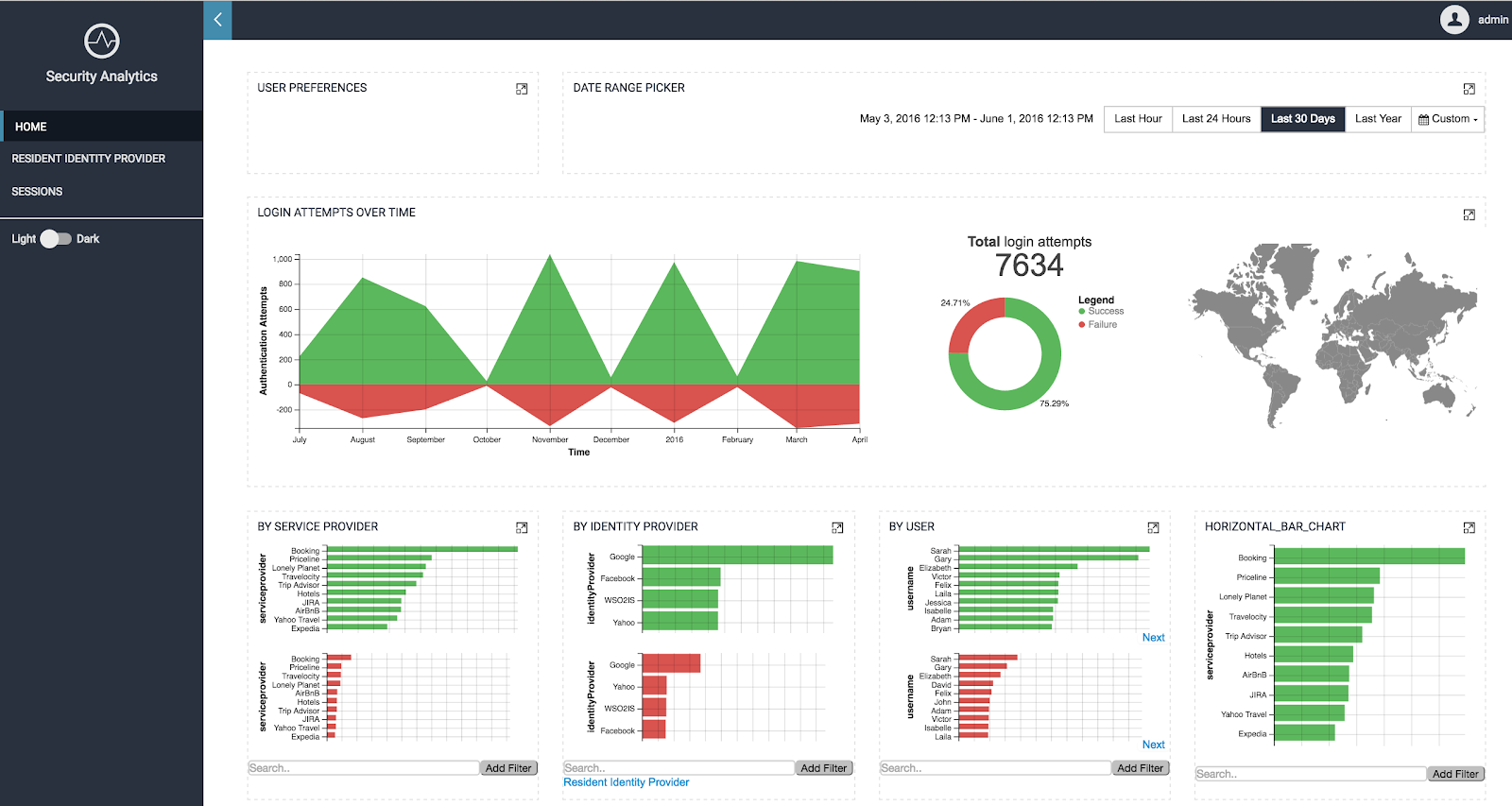Maximize the Login Attempts Over Time widget
1512x806 pixels.
[x=1469, y=214]
